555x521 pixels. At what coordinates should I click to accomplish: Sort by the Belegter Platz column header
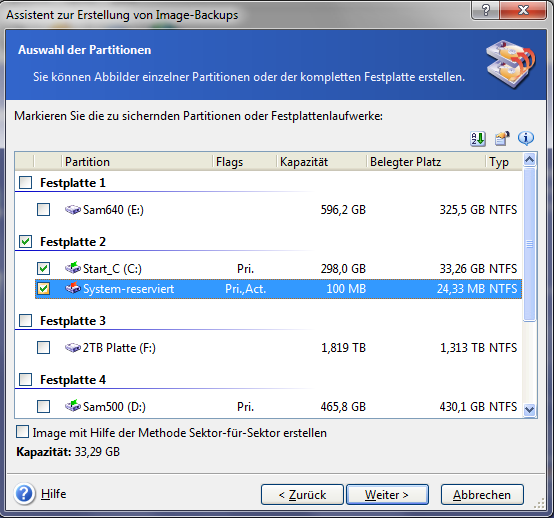click(426, 162)
